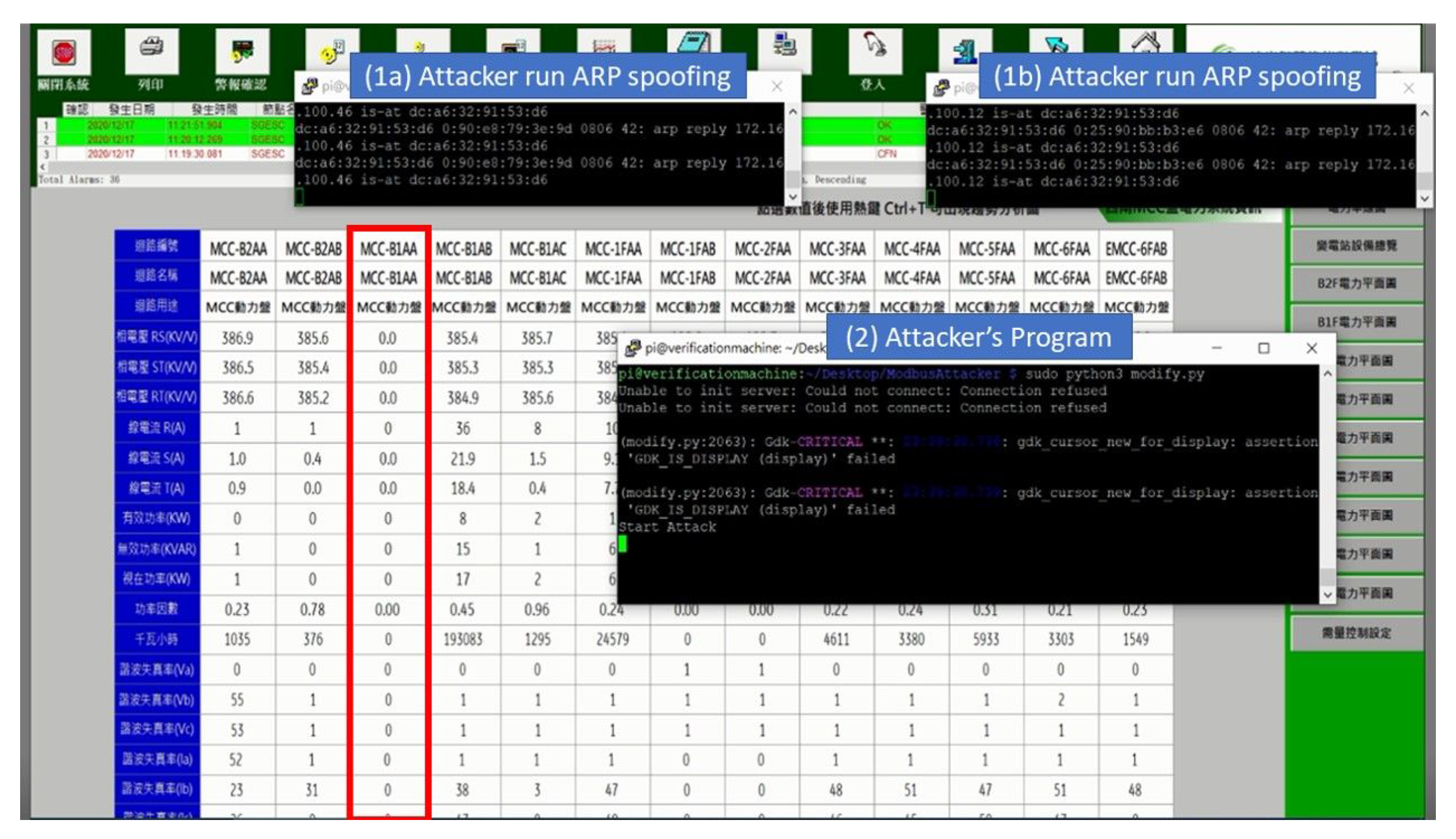Image resolution: width=1456 pixels, height=839 pixels.
Task: Close the ARP spoofing 1a terminal window
Action: click(776, 87)
